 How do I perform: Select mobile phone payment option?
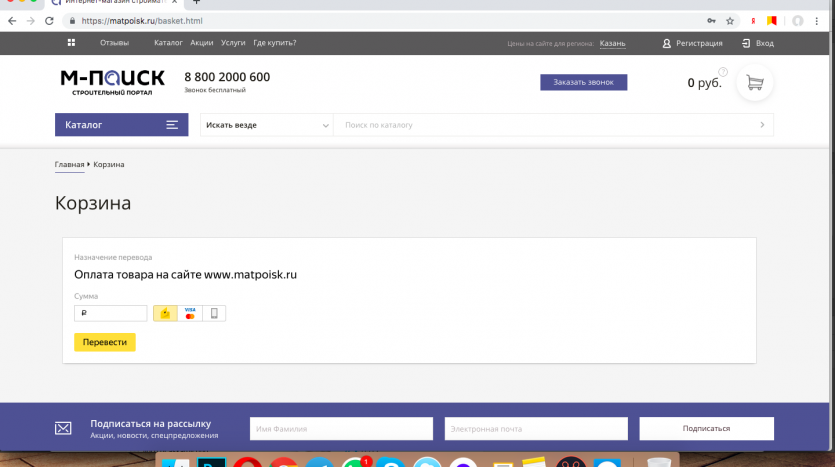[x=214, y=313]
